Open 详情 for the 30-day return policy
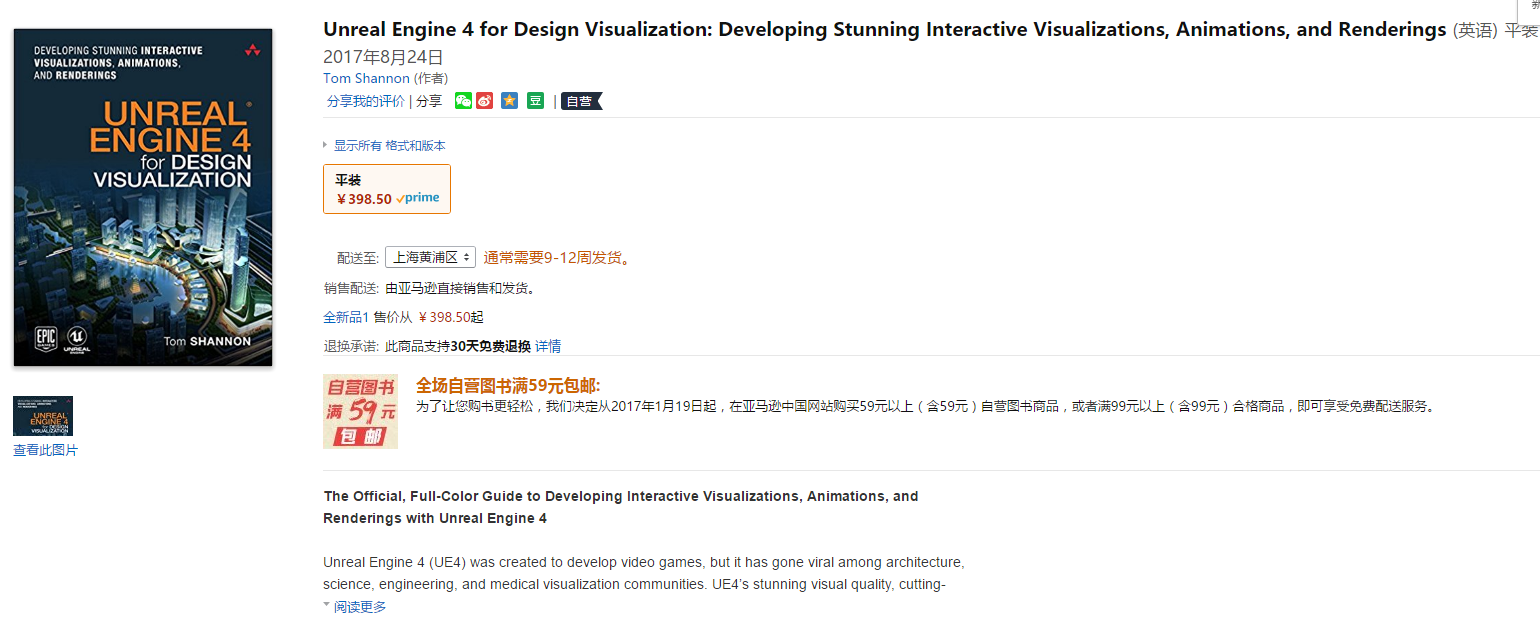 coord(548,346)
